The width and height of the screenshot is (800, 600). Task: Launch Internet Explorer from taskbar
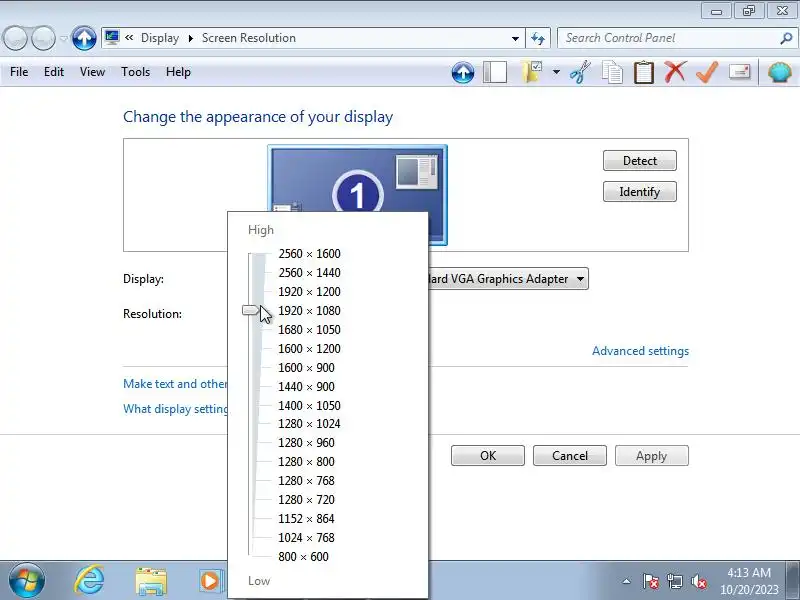tap(89, 581)
